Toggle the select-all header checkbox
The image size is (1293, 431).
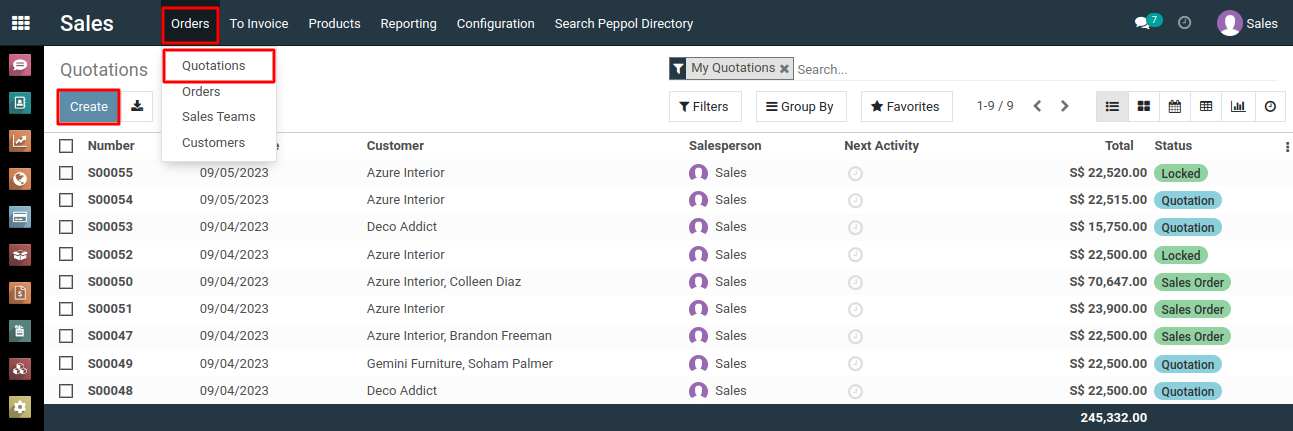[x=66, y=146]
